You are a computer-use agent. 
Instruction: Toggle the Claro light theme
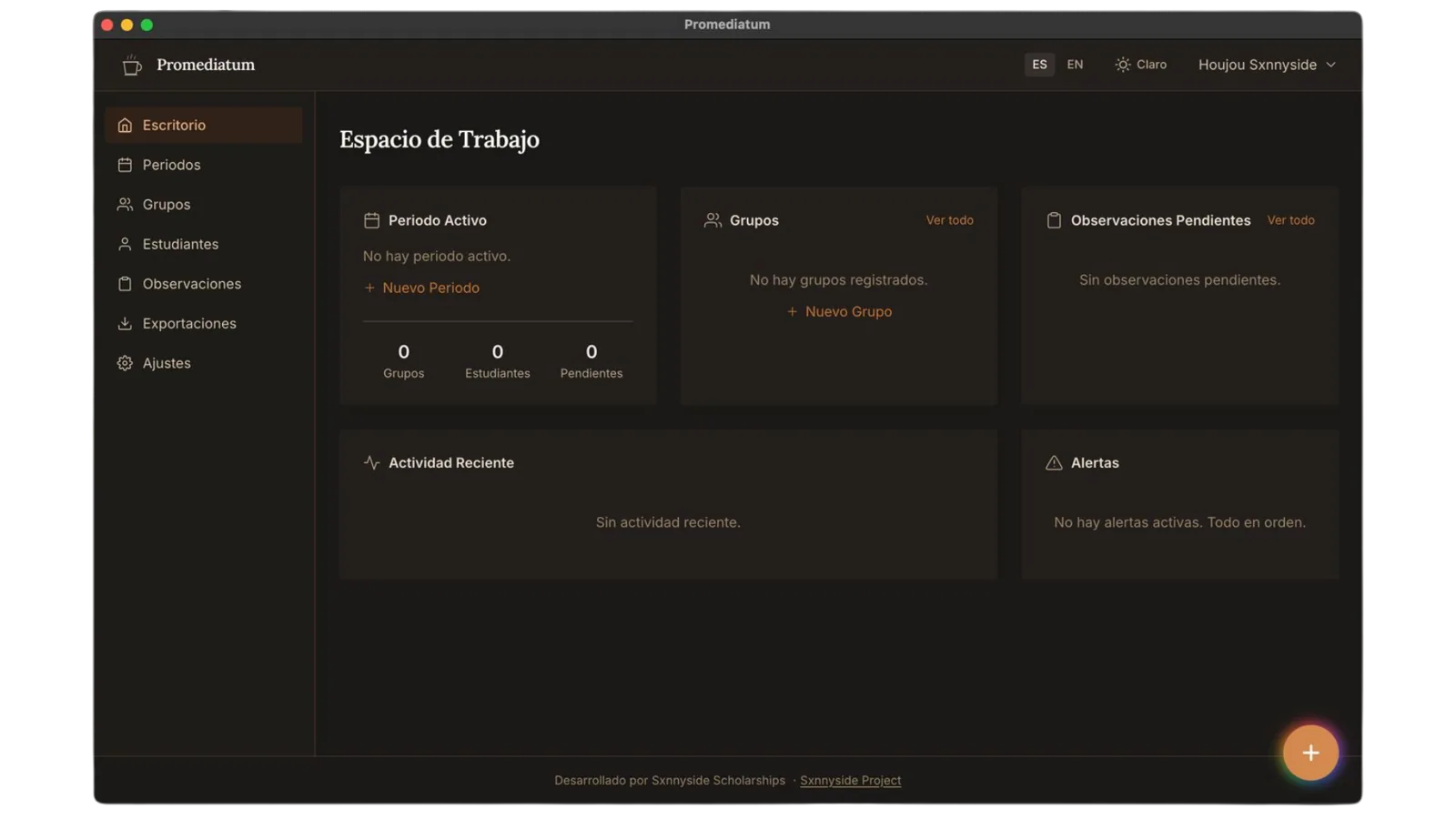tap(1141, 65)
